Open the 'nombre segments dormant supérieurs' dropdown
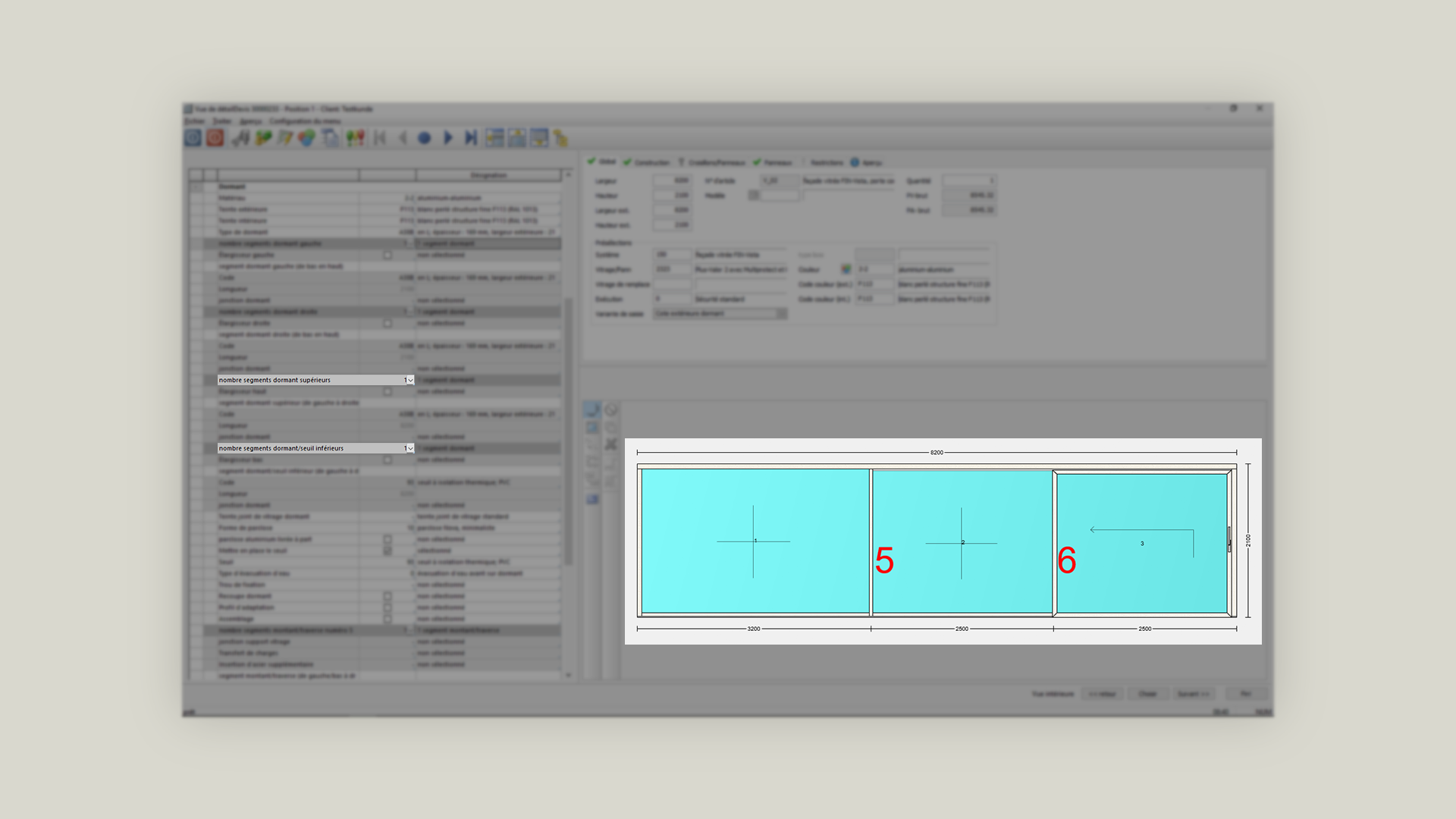This screenshot has height=819, width=1456. coord(409,380)
